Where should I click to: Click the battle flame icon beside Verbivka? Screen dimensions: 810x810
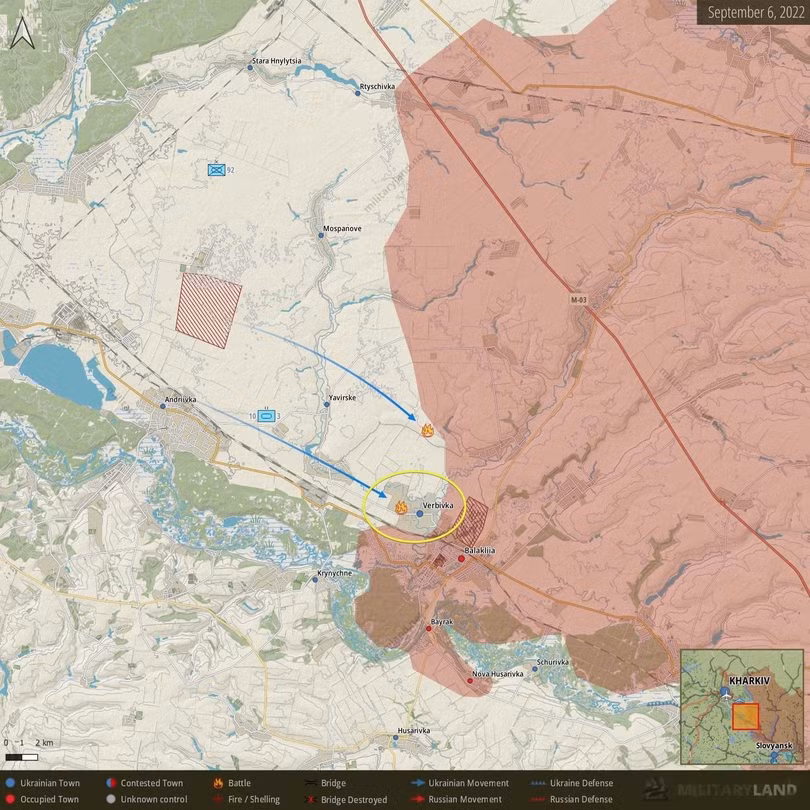pyautogui.click(x=401, y=507)
